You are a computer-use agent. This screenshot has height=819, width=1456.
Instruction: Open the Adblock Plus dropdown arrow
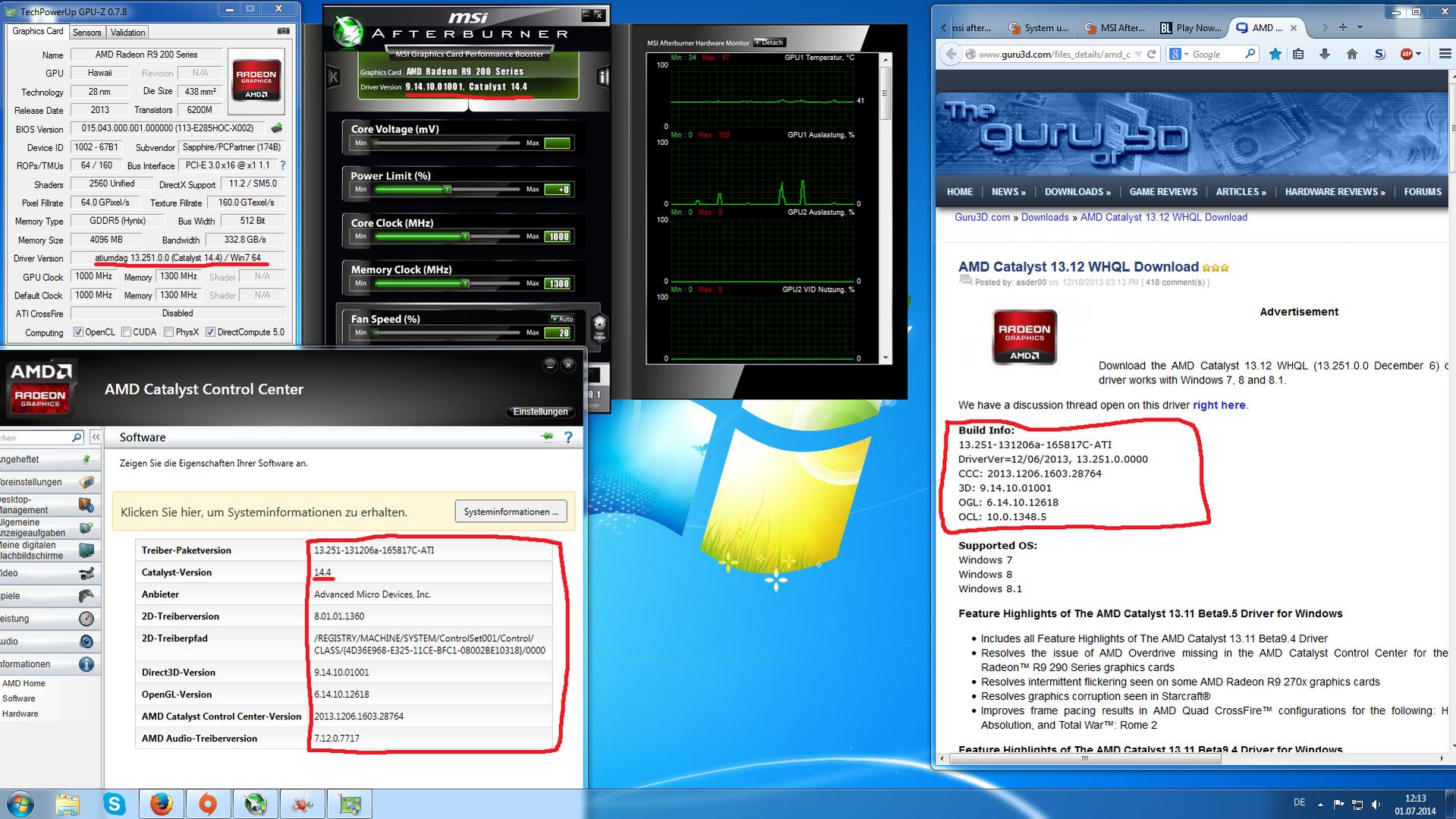pos(1420,54)
